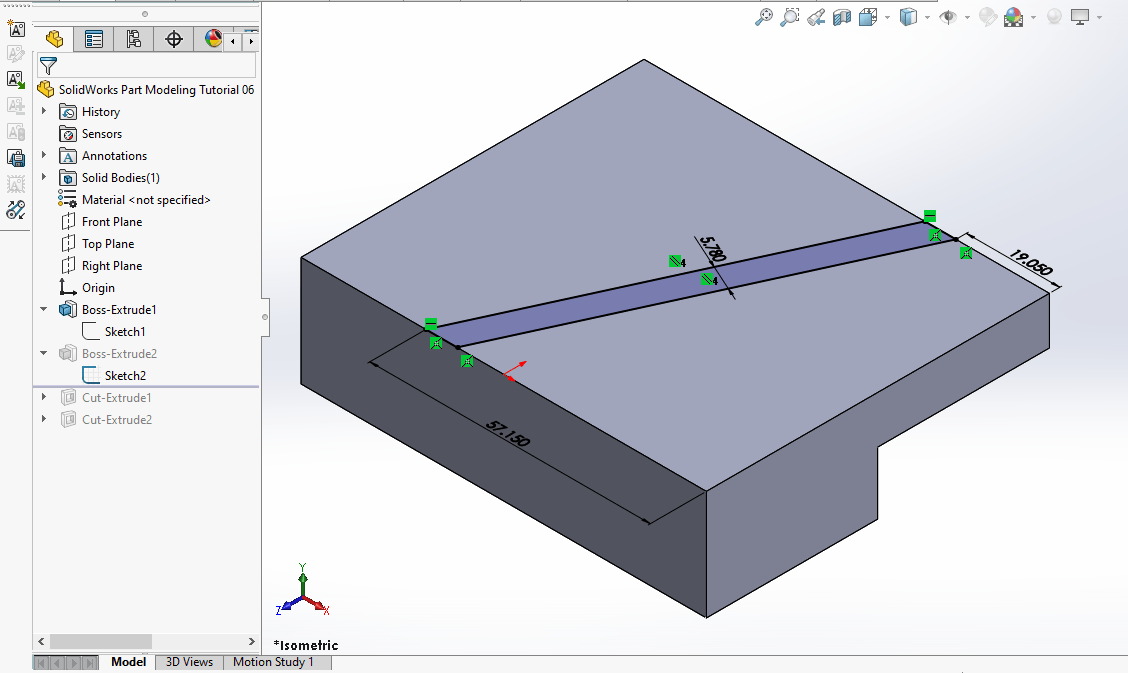1128x673 pixels.
Task: Collapse the Boss-Extrude2 feature
Action: tap(44, 353)
